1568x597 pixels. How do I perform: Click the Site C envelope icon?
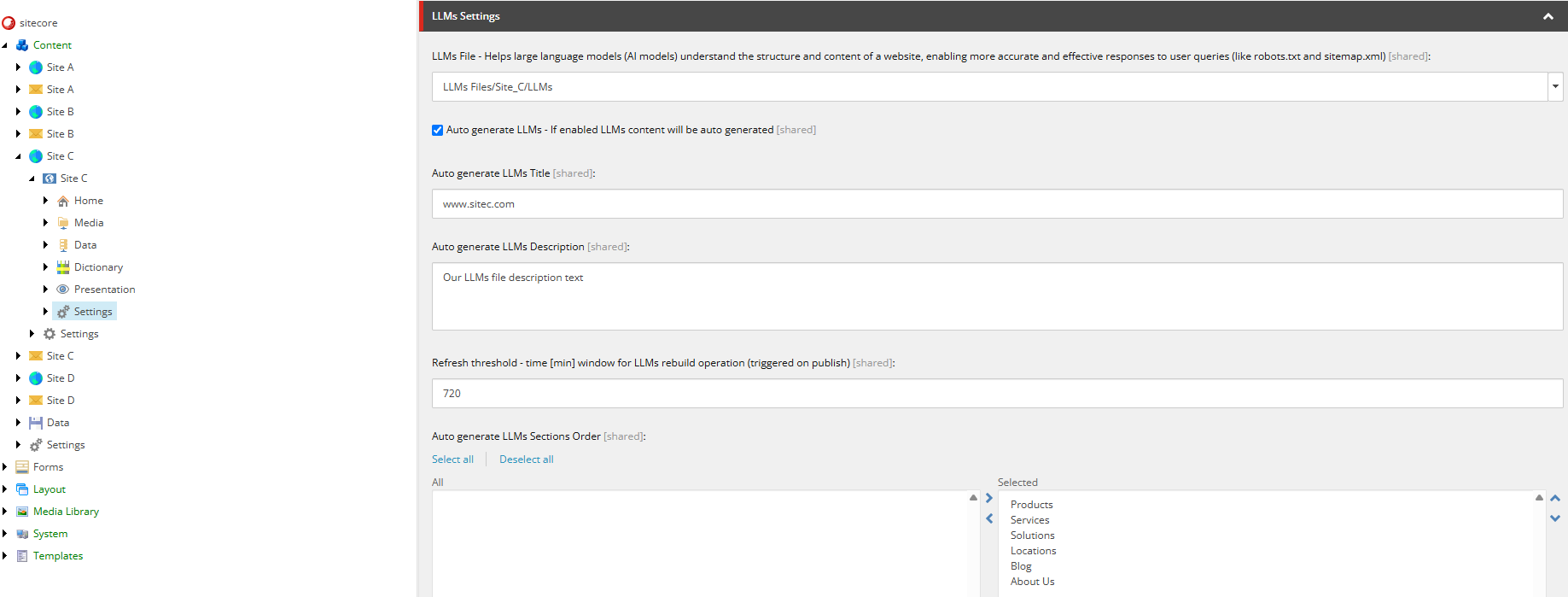tap(36, 356)
